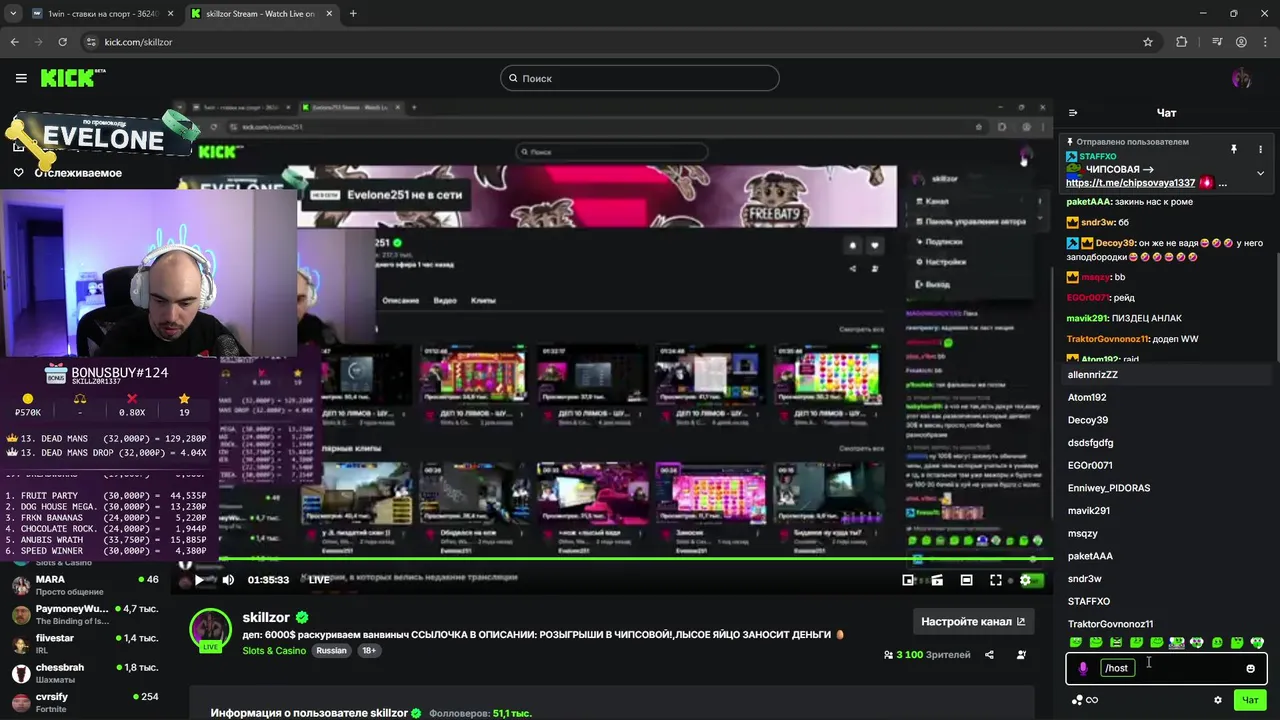
Task: Play the stream video
Action: tap(199, 580)
